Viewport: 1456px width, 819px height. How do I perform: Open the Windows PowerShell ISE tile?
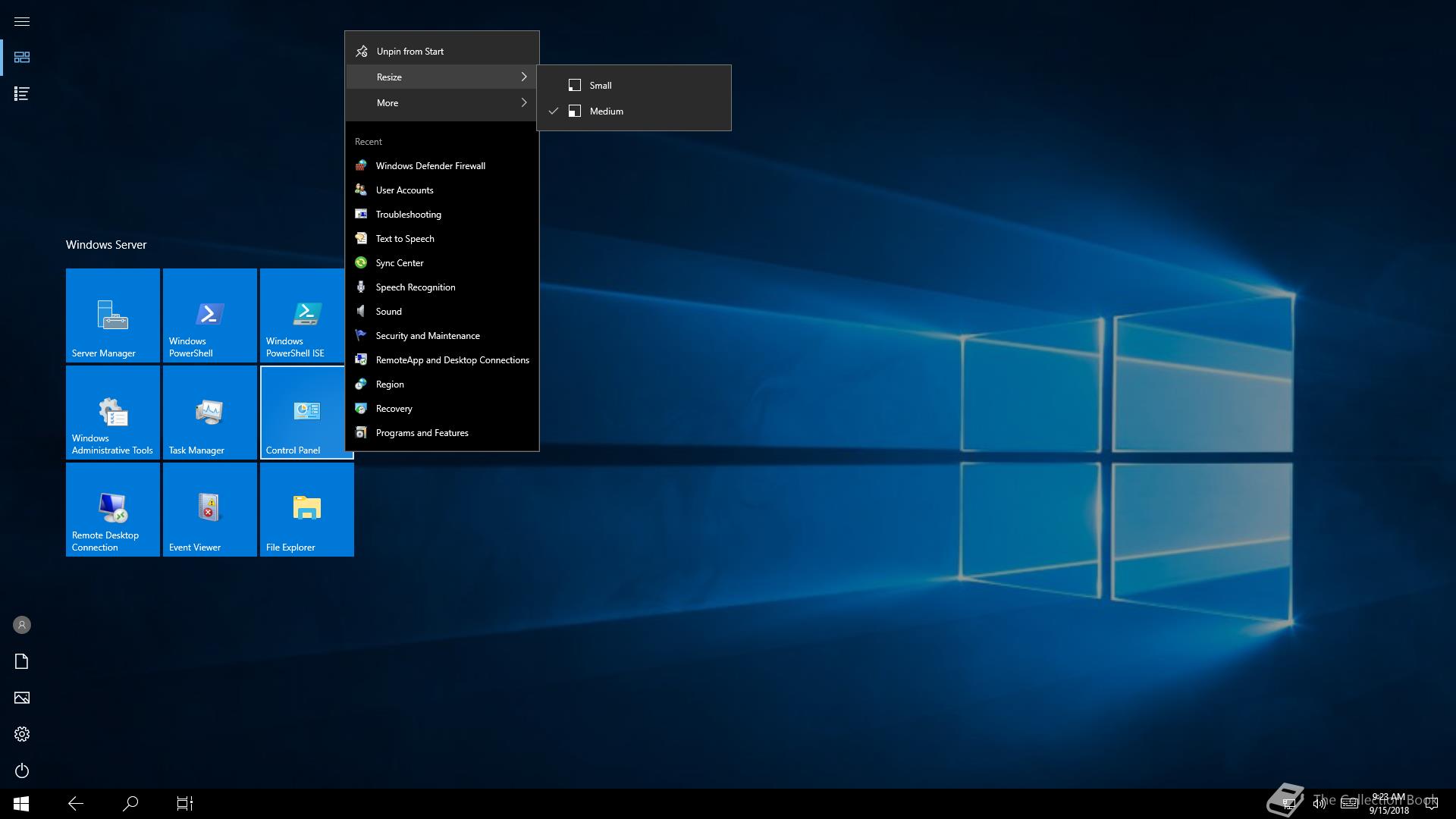(303, 315)
